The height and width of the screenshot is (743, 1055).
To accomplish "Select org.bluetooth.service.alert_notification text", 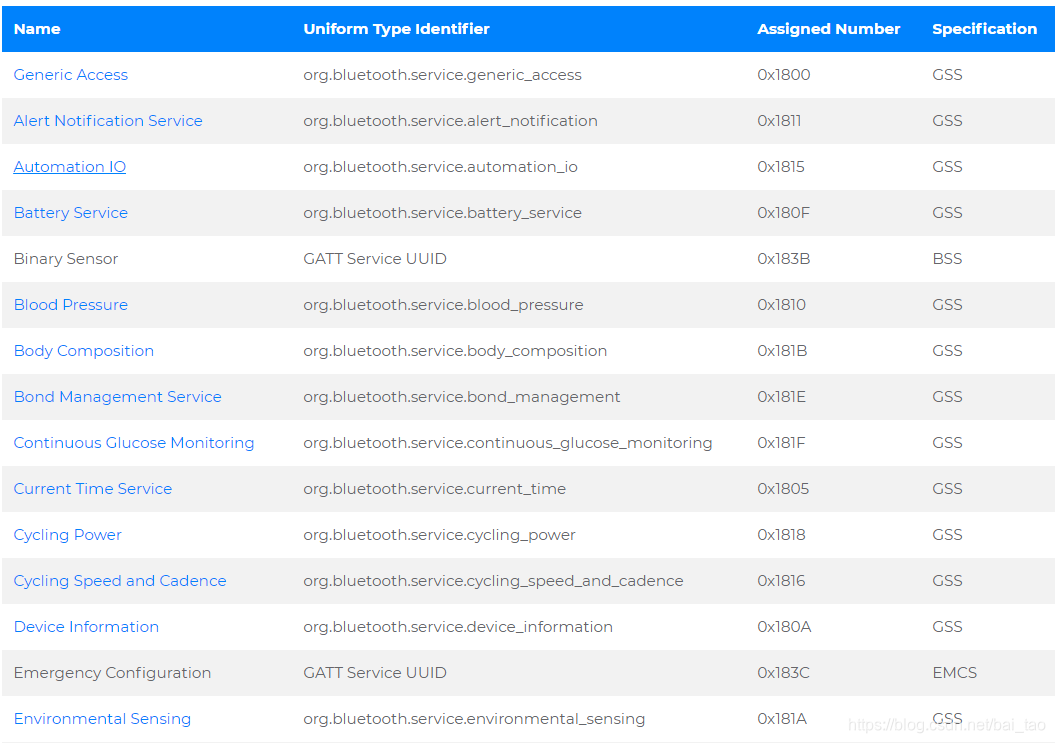I will (450, 120).
